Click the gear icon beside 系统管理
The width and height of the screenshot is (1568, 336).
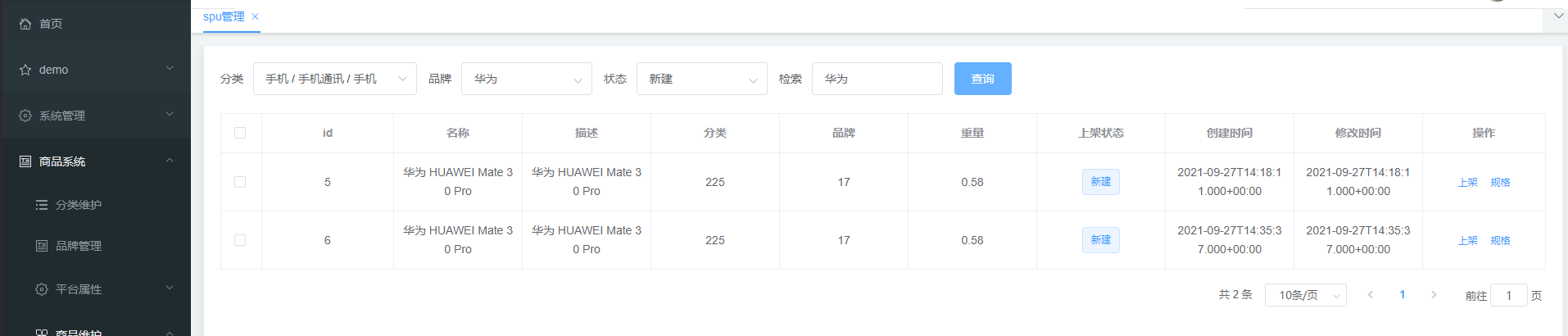click(25, 116)
